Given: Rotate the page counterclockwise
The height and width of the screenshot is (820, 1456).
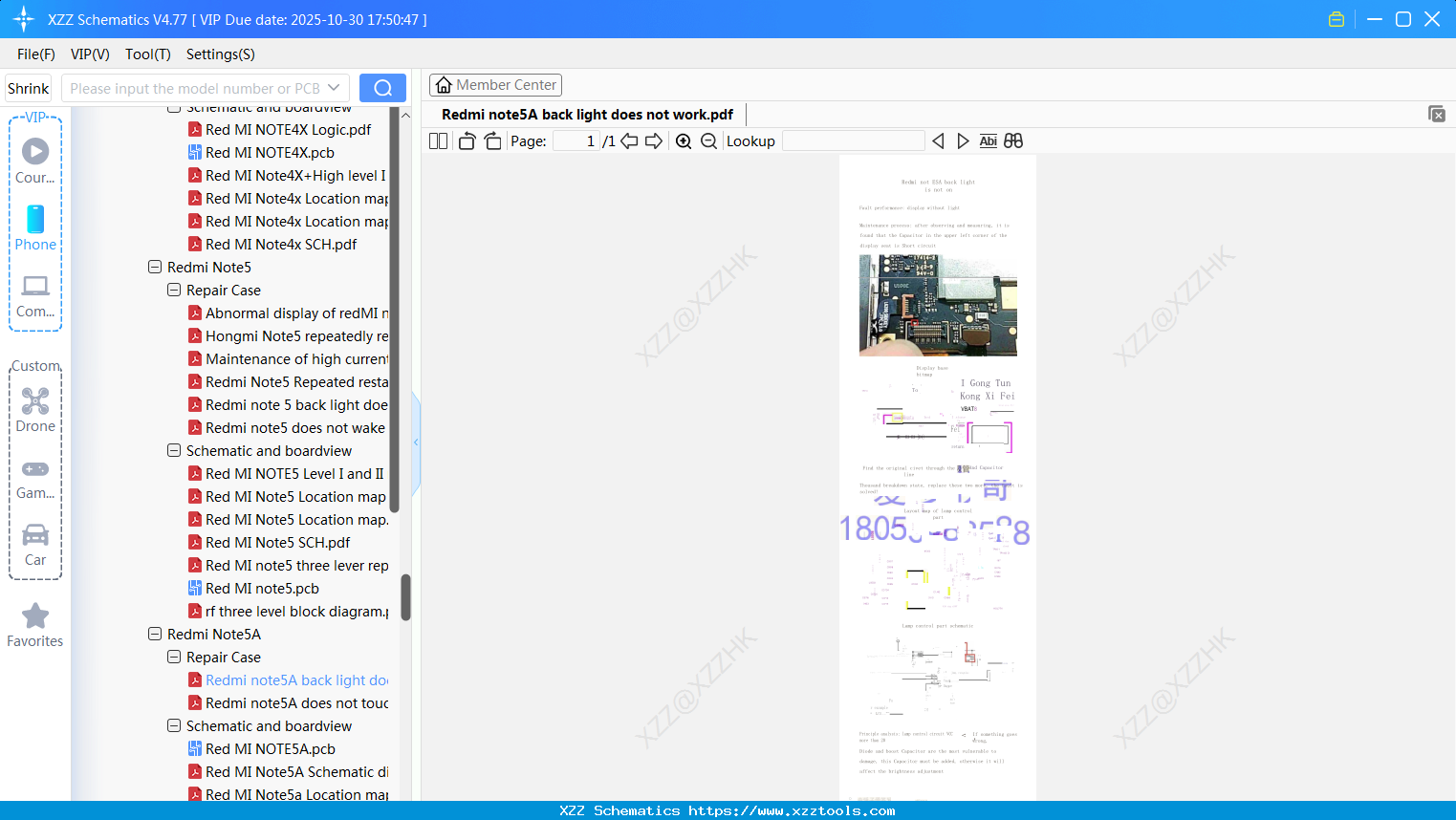Looking at the screenshot, I should (x=467, y=140).
